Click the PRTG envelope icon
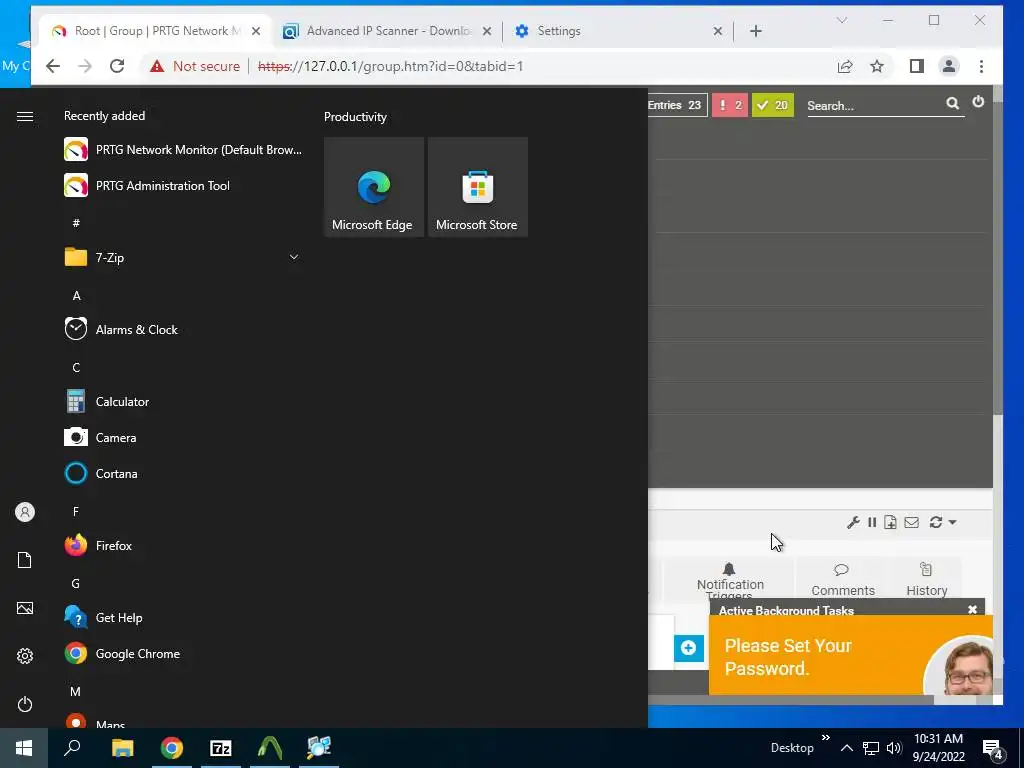Screen dimensions: 1024x768 (x=912, y=522)
